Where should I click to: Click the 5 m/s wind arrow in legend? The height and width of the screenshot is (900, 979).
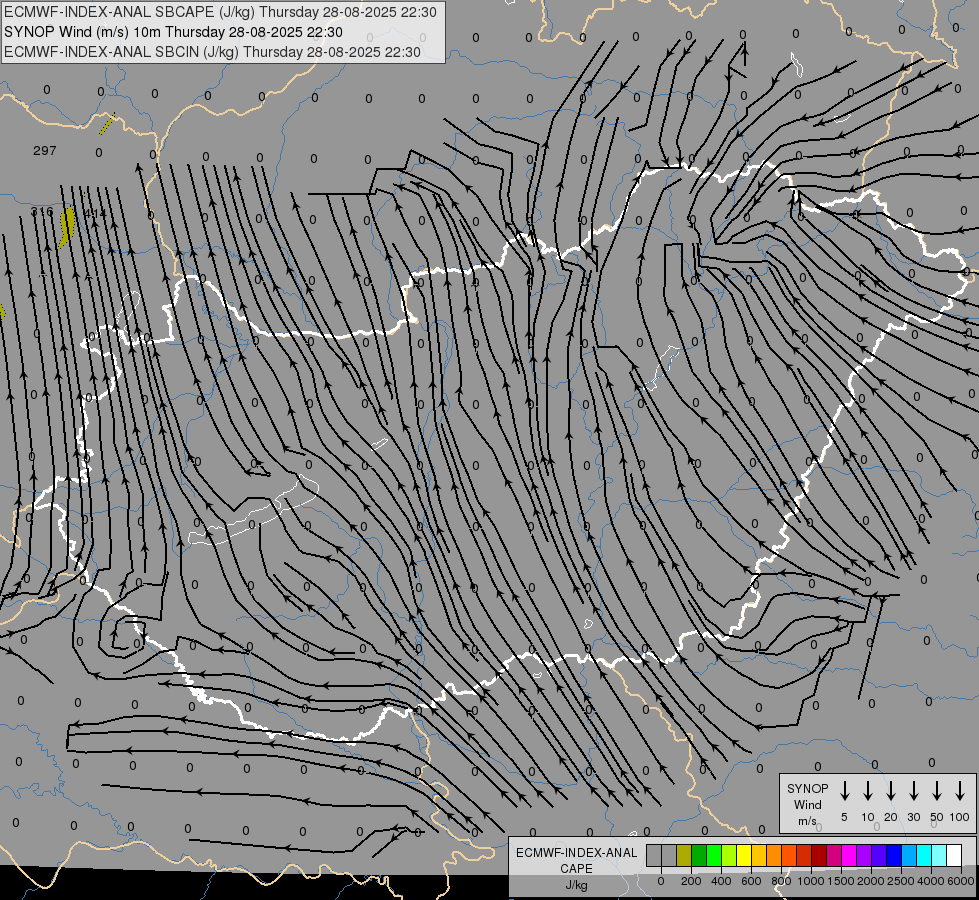click(844, 791)
